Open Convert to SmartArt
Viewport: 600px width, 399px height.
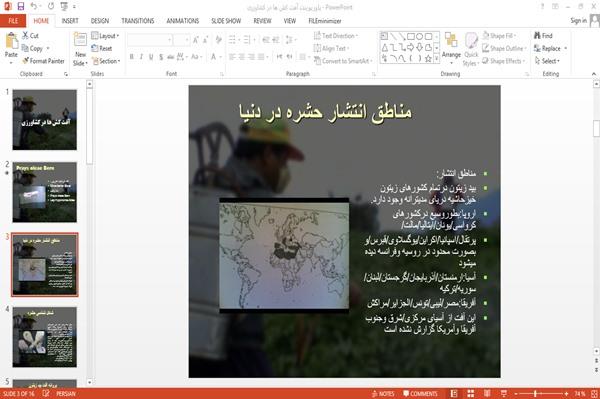click(x=343, y=61)
